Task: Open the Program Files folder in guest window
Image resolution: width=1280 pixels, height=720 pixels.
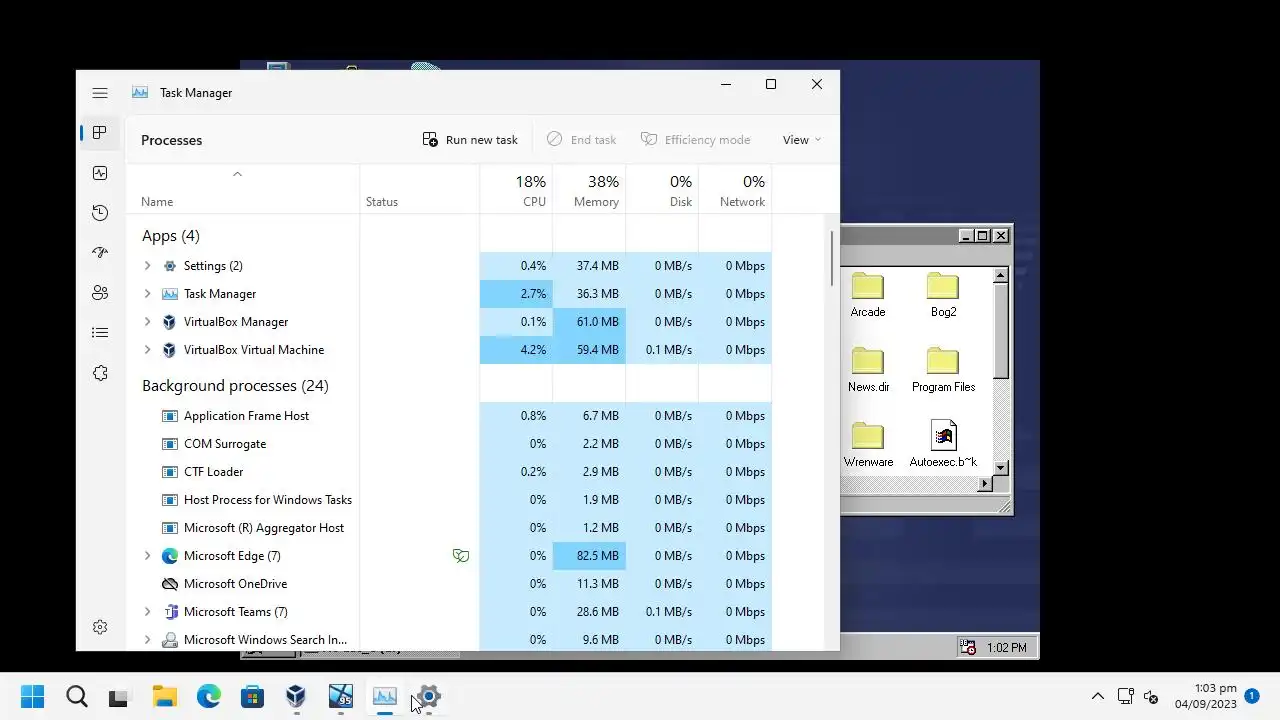Action: coord(943,370)
